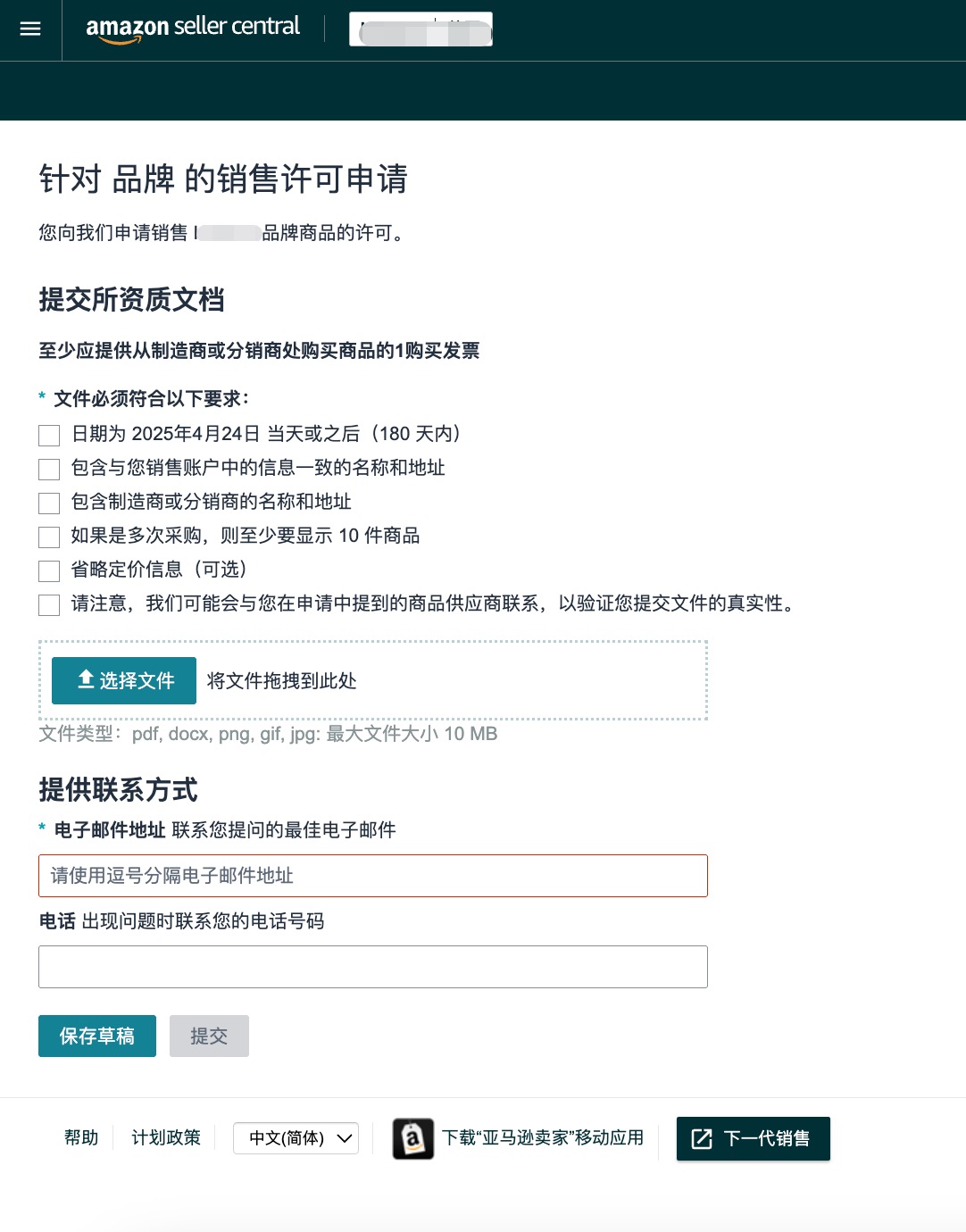Click the 保存草稿 button
This screenshot has width=966, height=1232.
point(97,1036)
